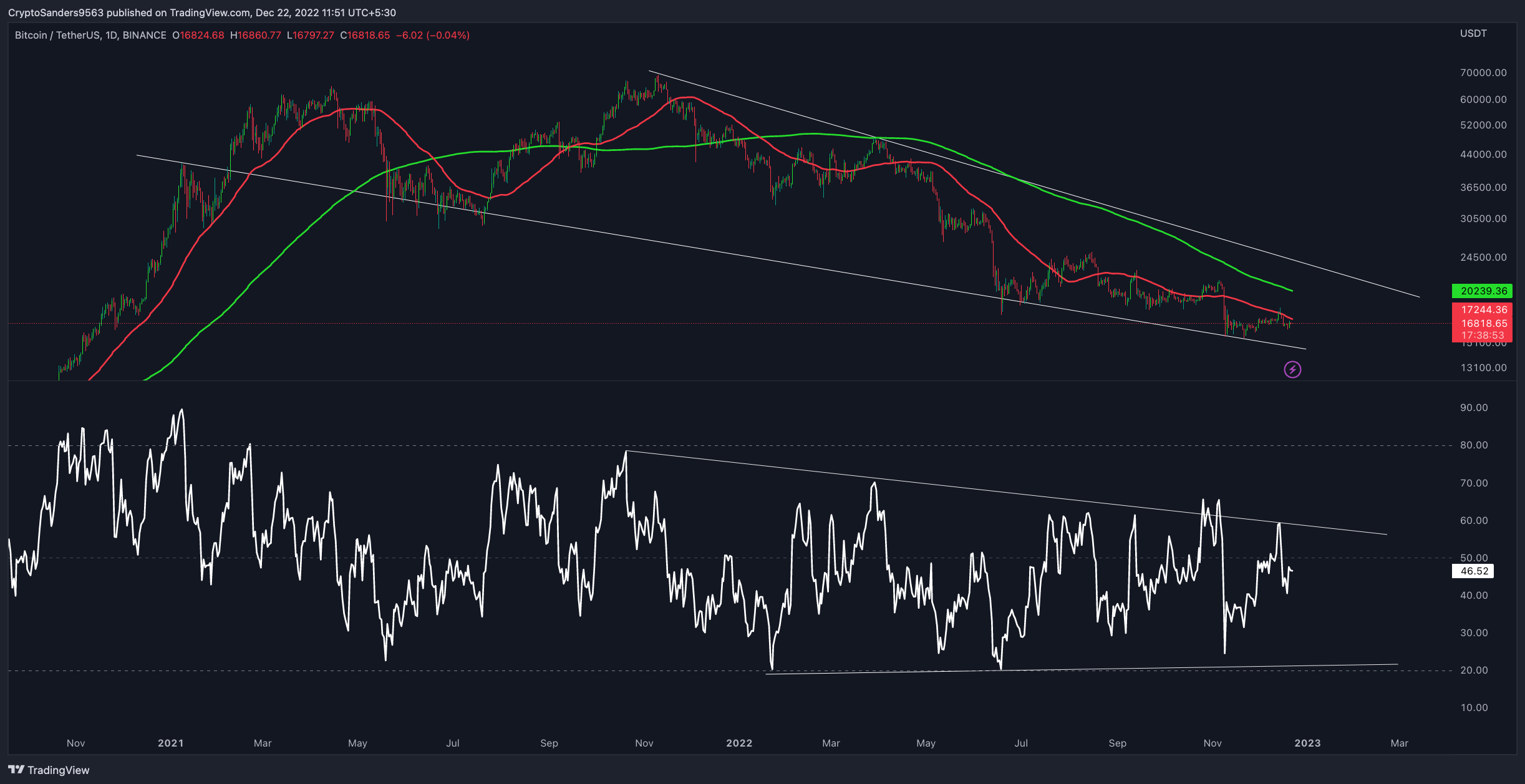Screen dimensions: 1525x784
Task: Click the 90.00 RSI axis label
Action: coord(1474,408)
